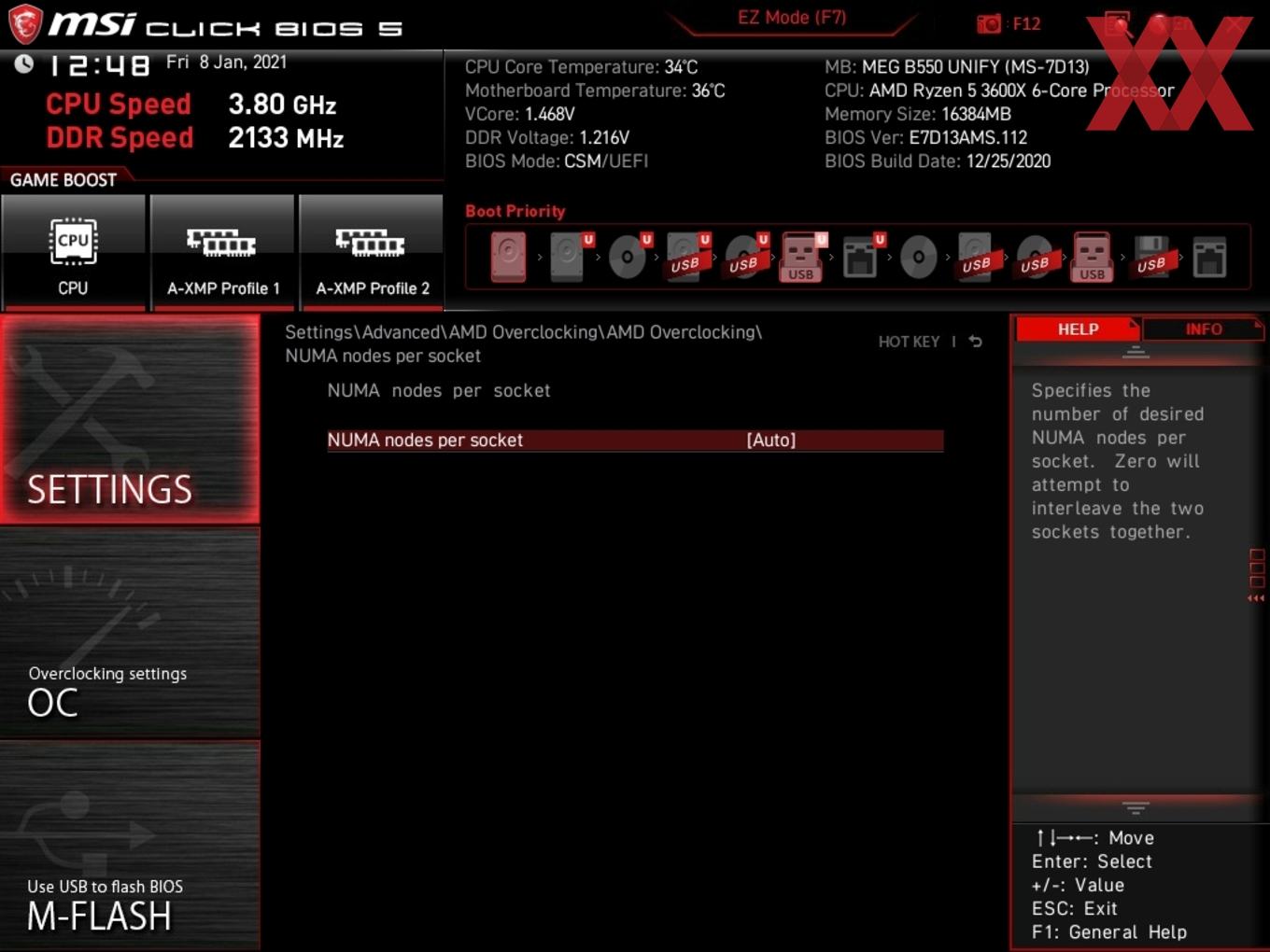Screen dimensions: 1270x952
Task: Click the Memory Size: 16384MB line
Action: point(917,114)
